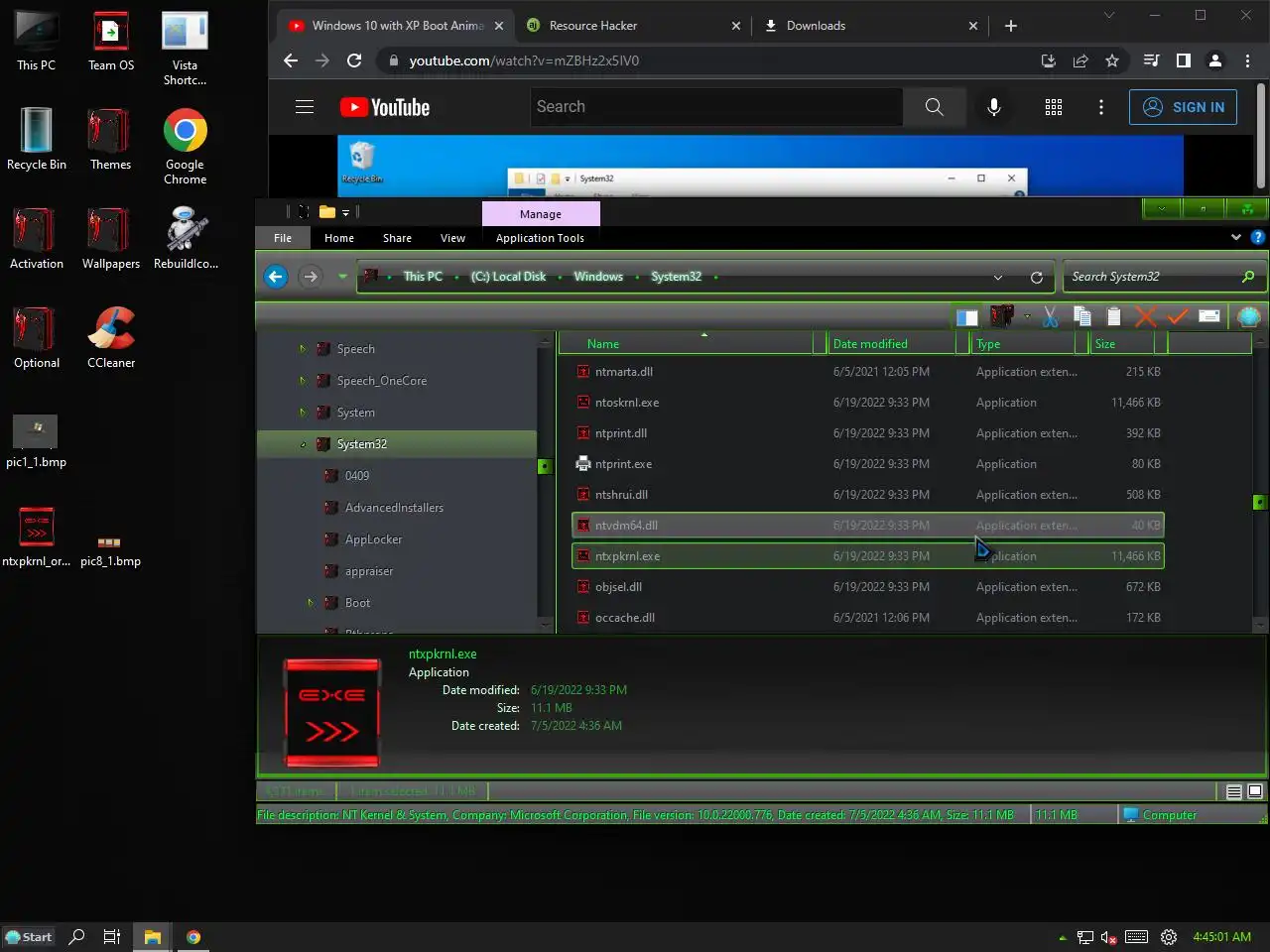Click the Paste clipboard icon in Explorer toolbar
This screenshot has height=952, width=1270.
pyautogui.click(x=1114, y=316)
